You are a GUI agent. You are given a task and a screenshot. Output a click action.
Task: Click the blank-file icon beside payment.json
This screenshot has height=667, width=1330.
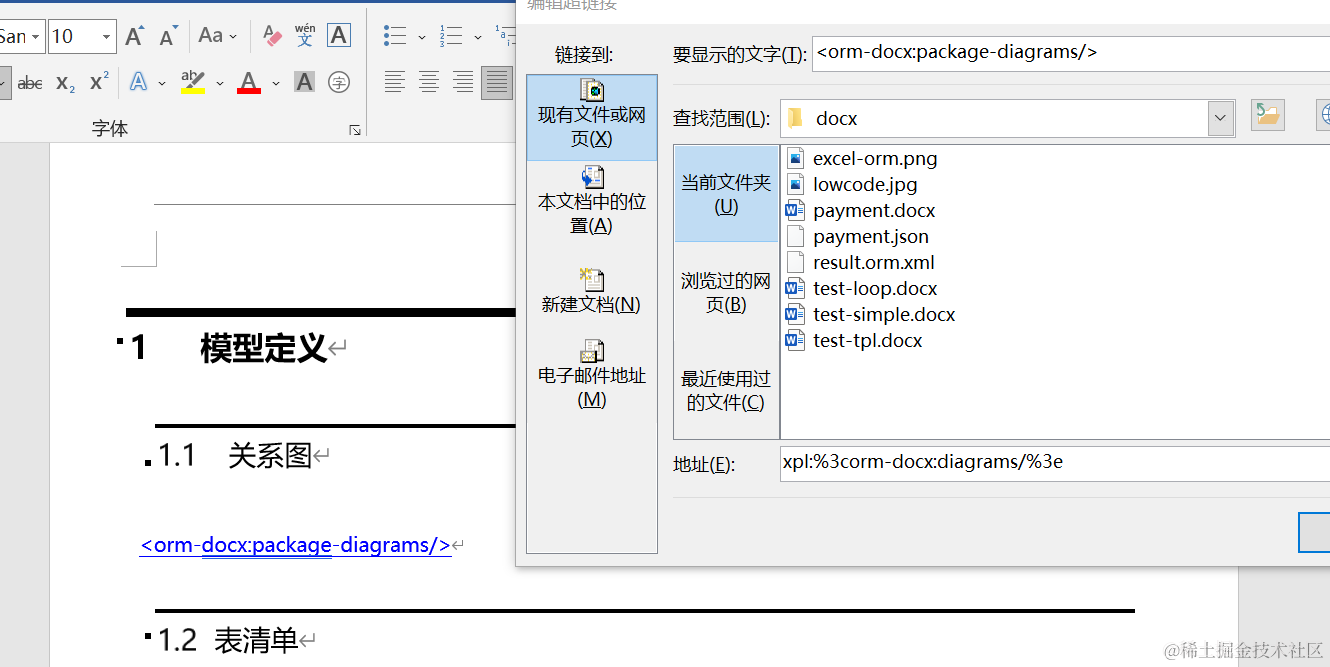click(x=795, y=236)
